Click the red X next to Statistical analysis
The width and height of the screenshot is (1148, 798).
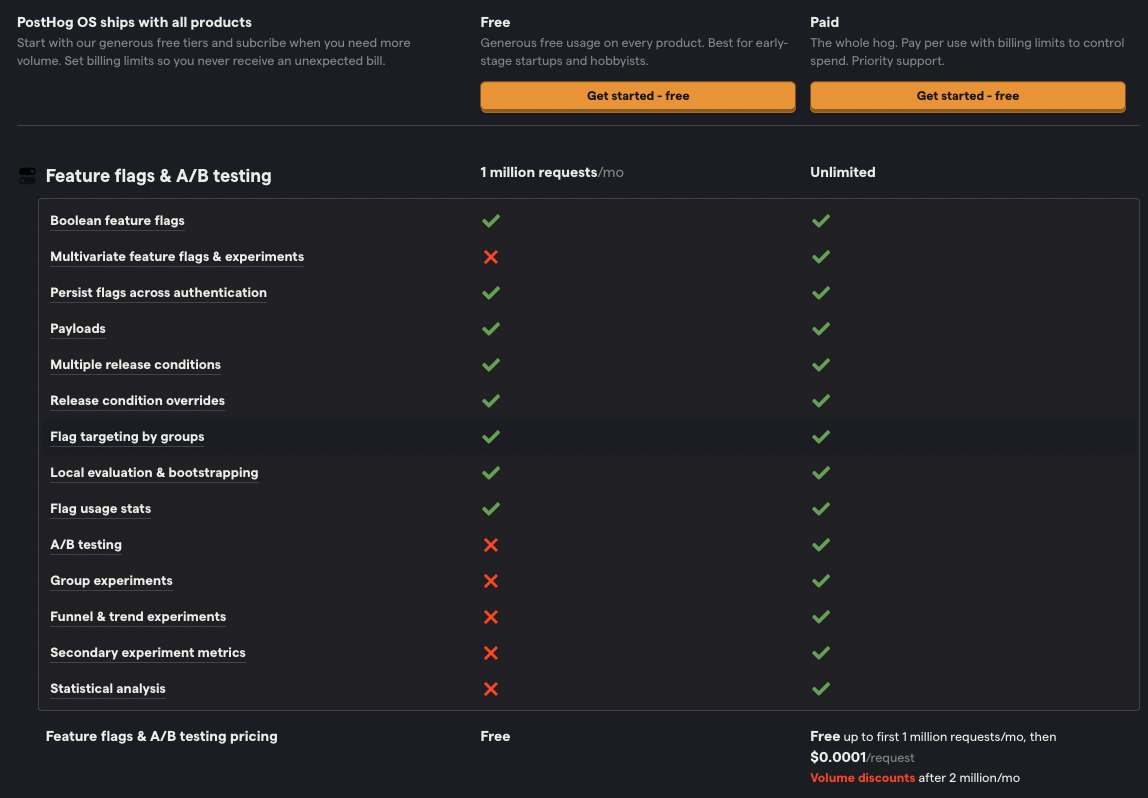tap(491, 689)
